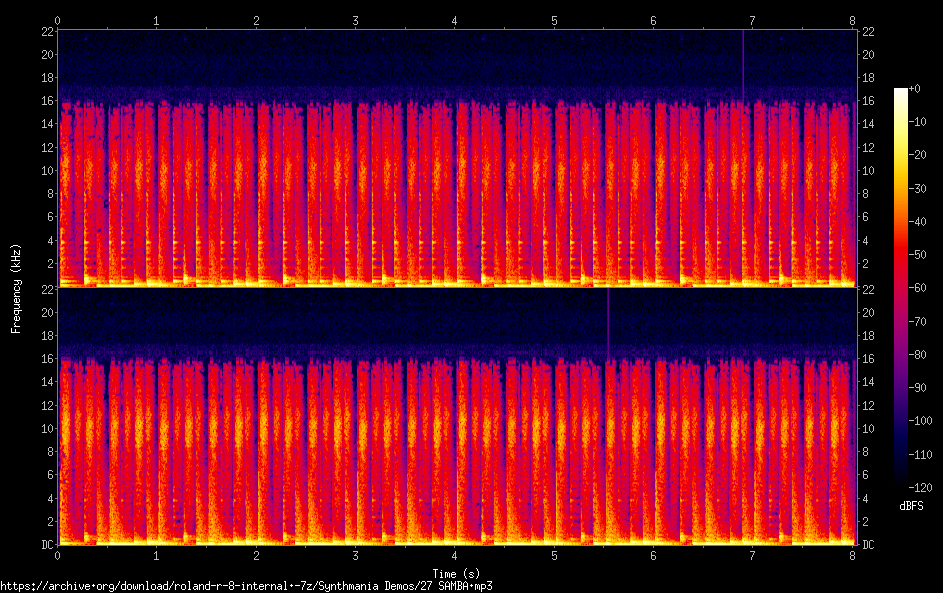Click the "5" tick on the bottom time axis

tap(554, 556)
